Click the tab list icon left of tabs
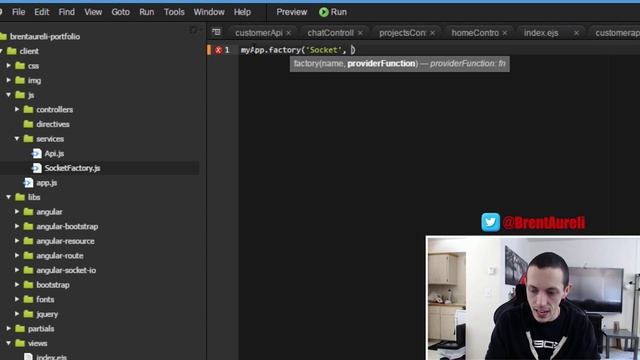The height and width of the screenshot is (360, 640). 216,32
